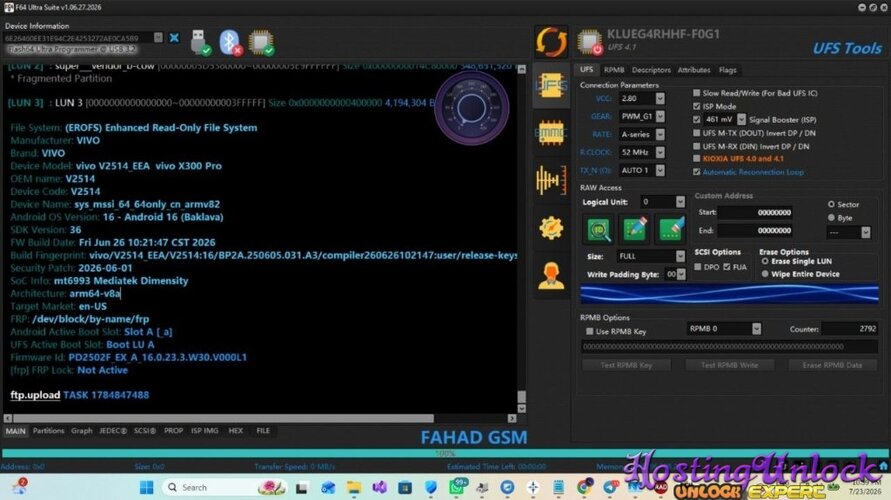Viewport: 891px width, 500px height.
Task: Open RPMB 0 region dropdown
Action: coord(756,328)
